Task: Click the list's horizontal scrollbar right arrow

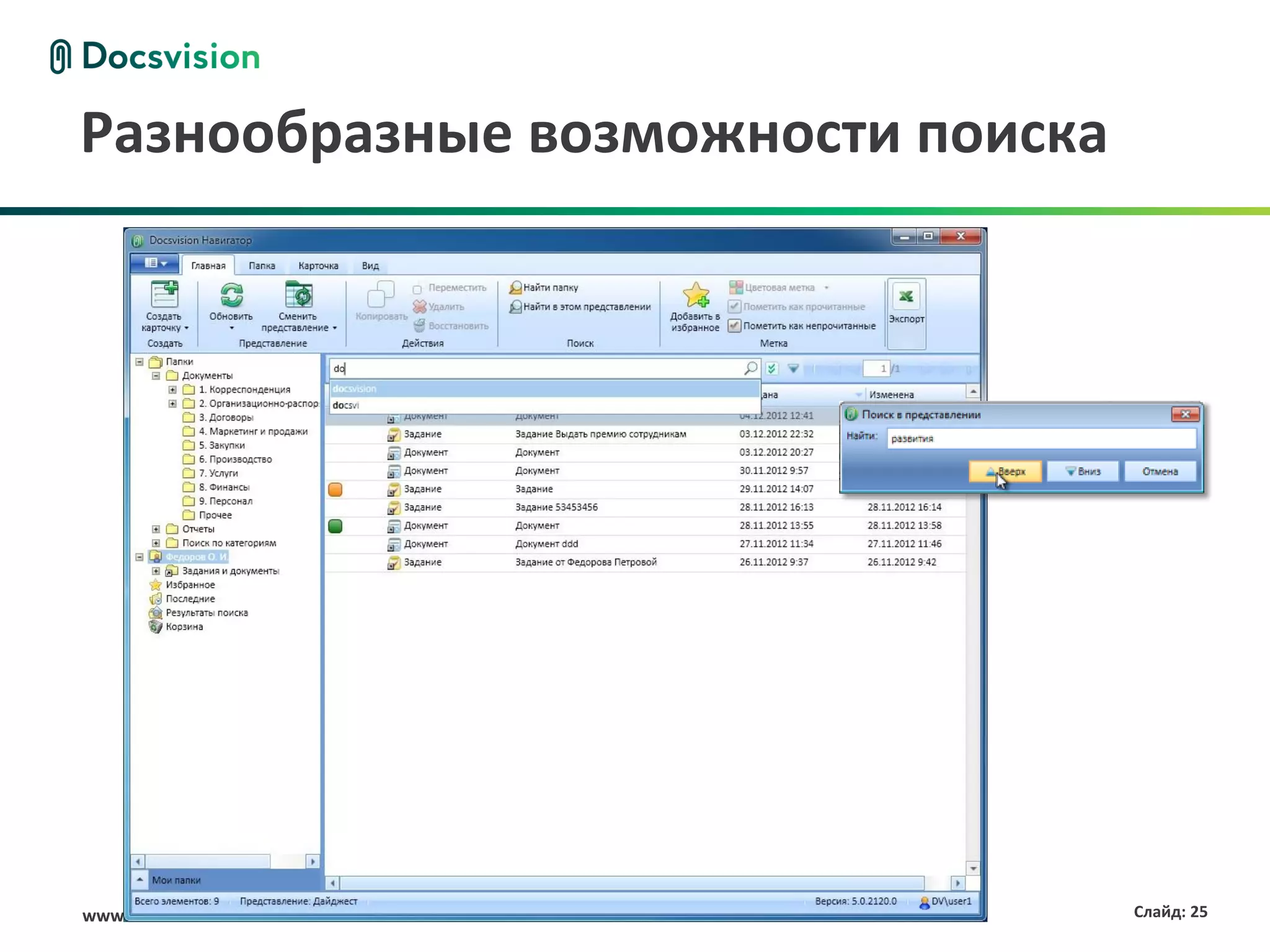Action: [x=957, y=883]
